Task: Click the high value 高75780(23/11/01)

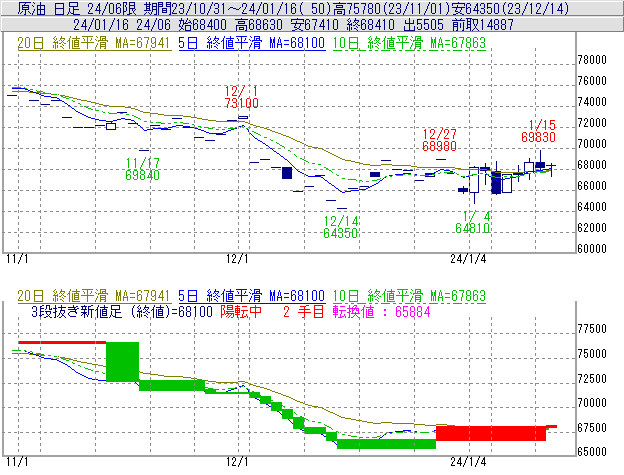Action: (394, 8)
